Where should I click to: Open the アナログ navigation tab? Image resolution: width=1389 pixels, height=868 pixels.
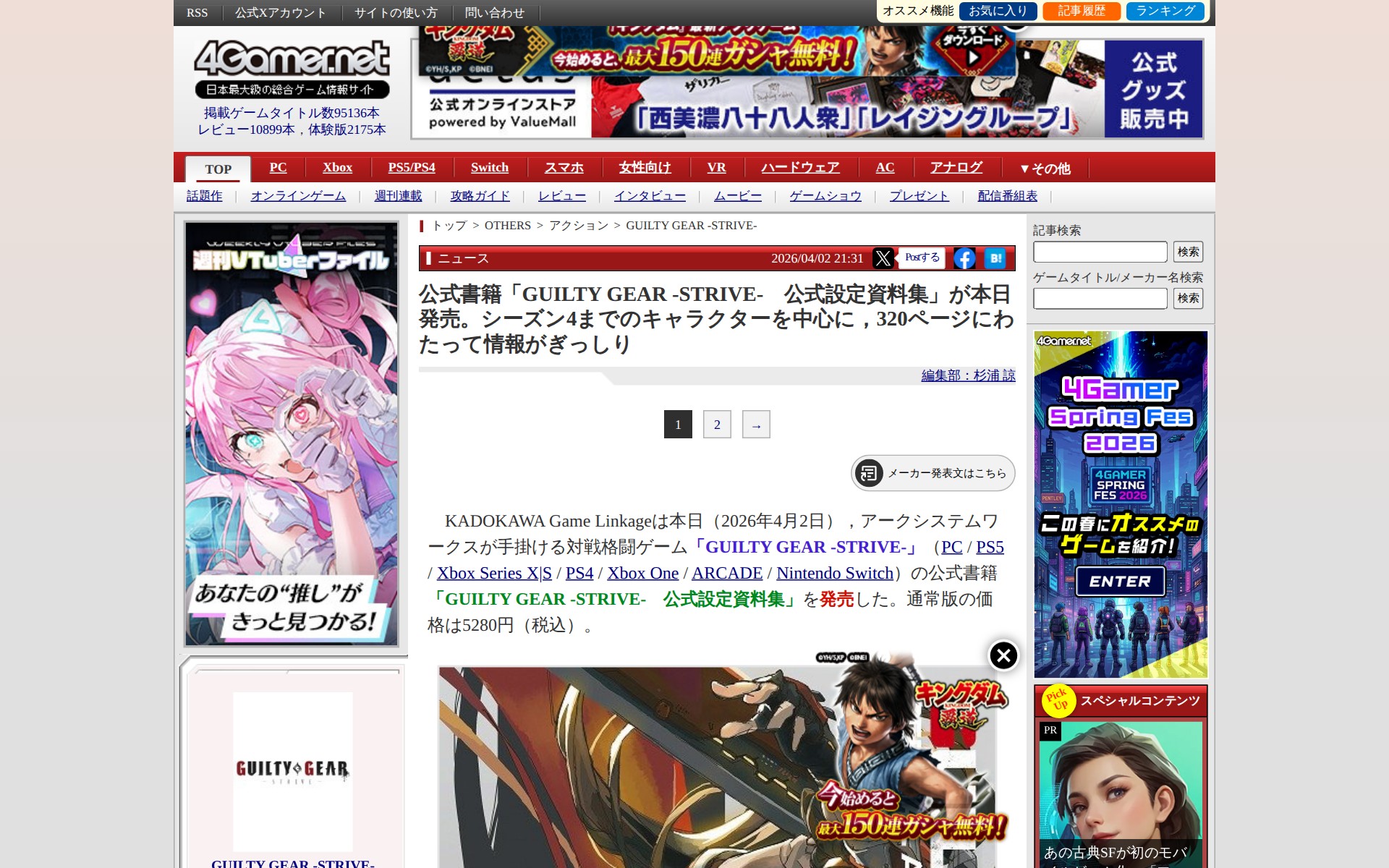(x=956, y=168)
